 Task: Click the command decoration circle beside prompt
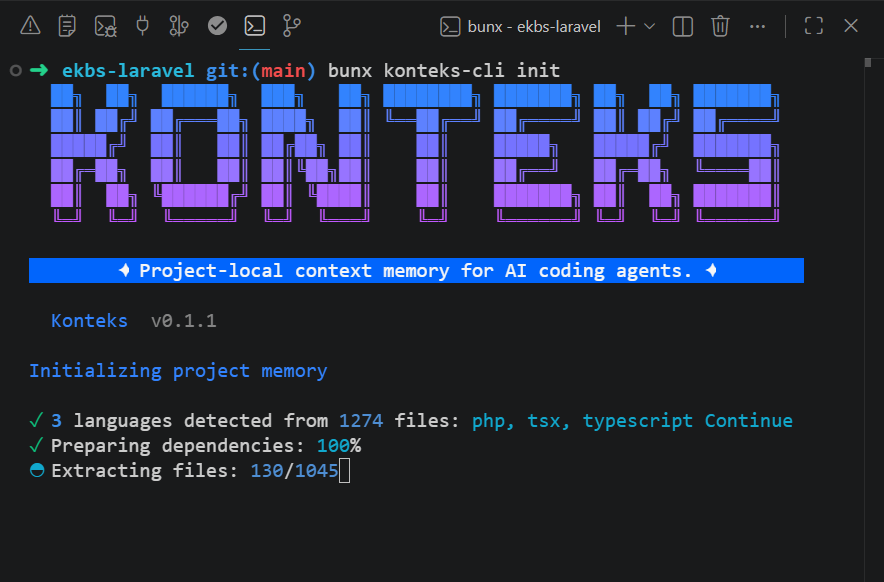(x=16, y=70)
